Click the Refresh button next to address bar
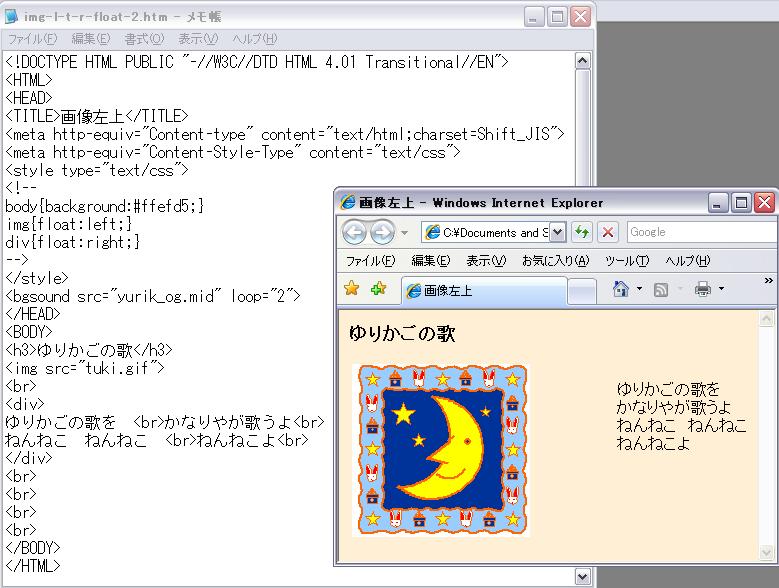 click(x=582, y=232)
